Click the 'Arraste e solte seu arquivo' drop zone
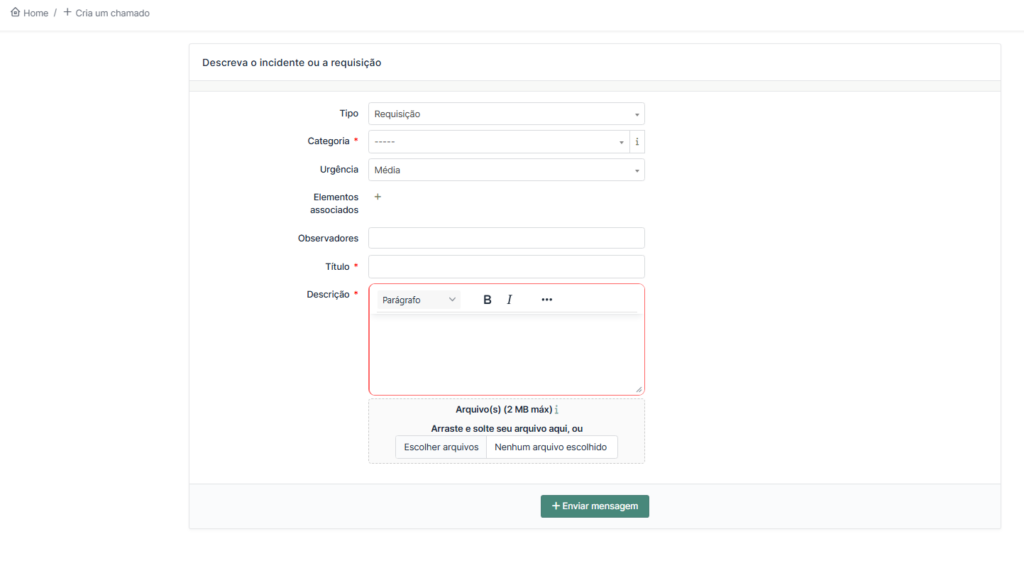This screenshot has width=1024, height=566. 506,428
